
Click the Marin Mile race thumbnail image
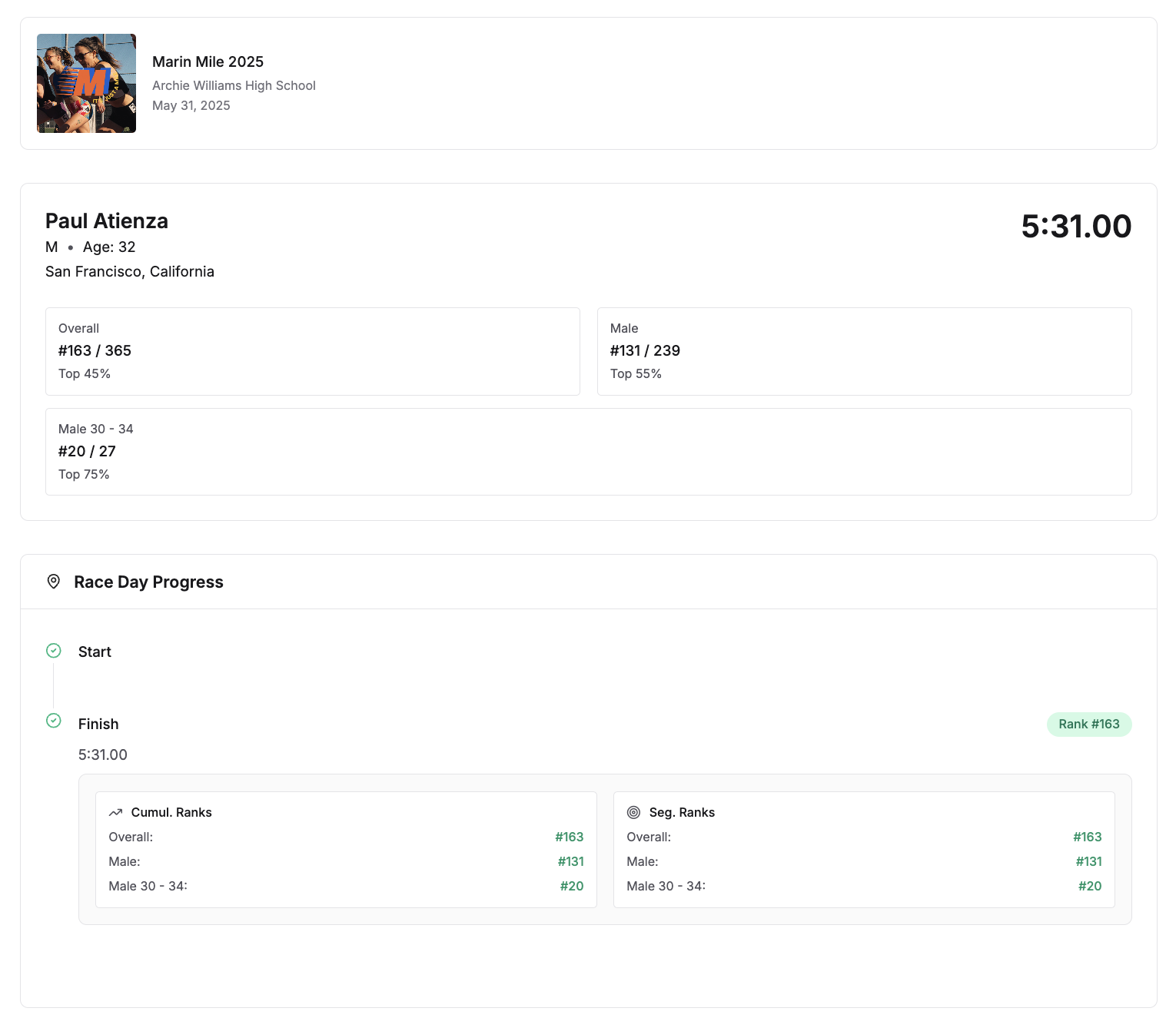coord(86,83)
